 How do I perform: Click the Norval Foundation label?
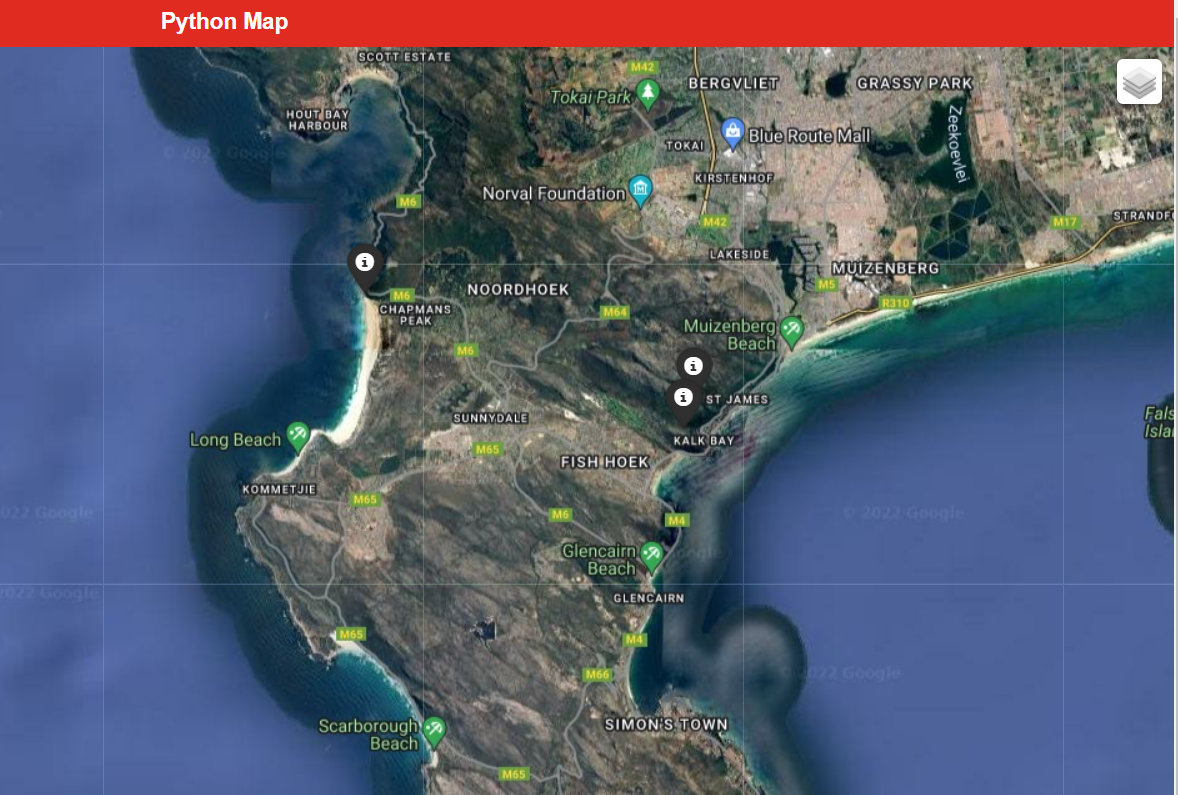(x=554, y=192)
